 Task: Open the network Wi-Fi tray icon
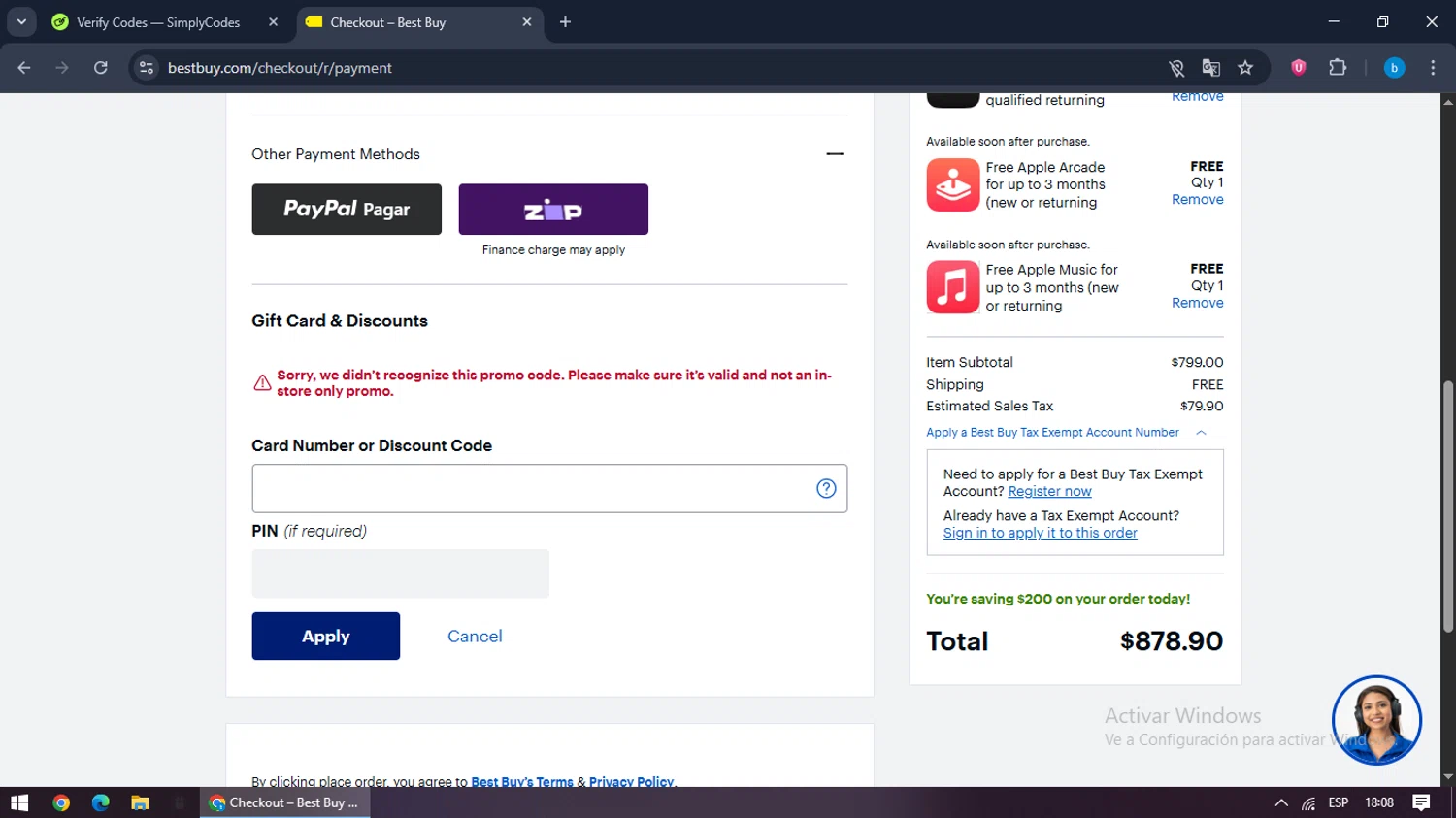coord(1309,802)
